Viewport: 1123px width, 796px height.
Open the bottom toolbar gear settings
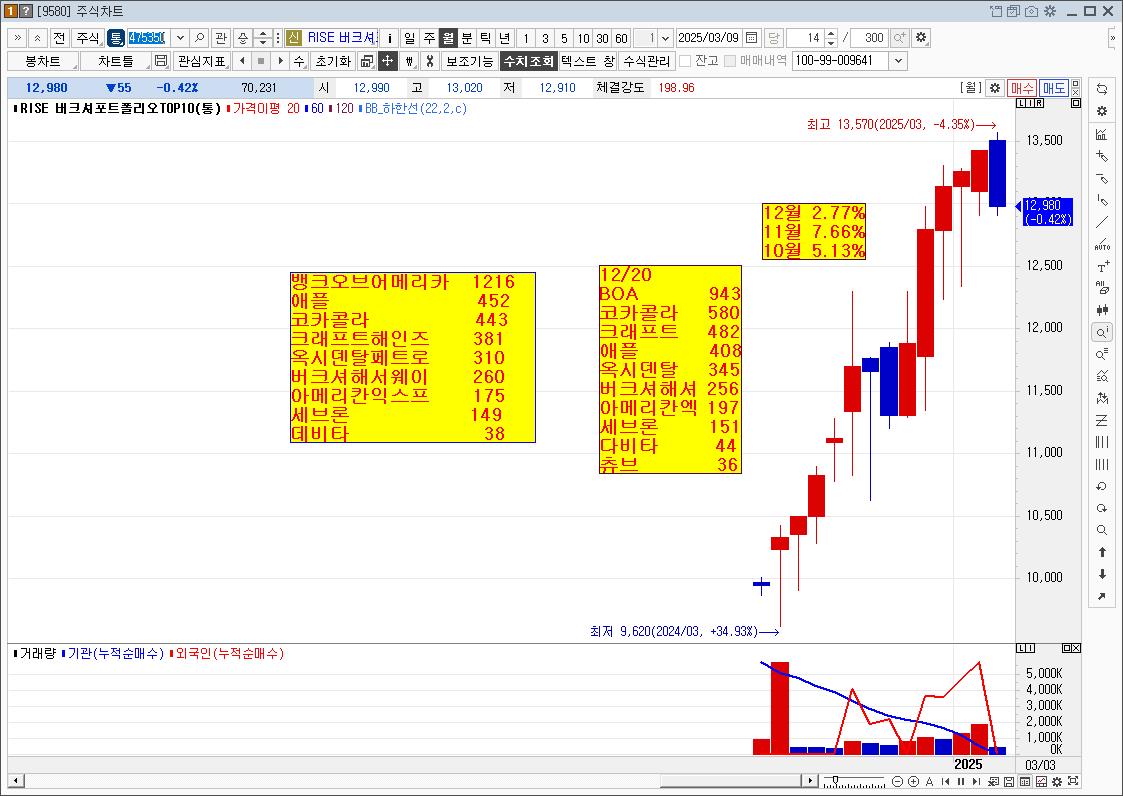click(x=1056, y=782)
